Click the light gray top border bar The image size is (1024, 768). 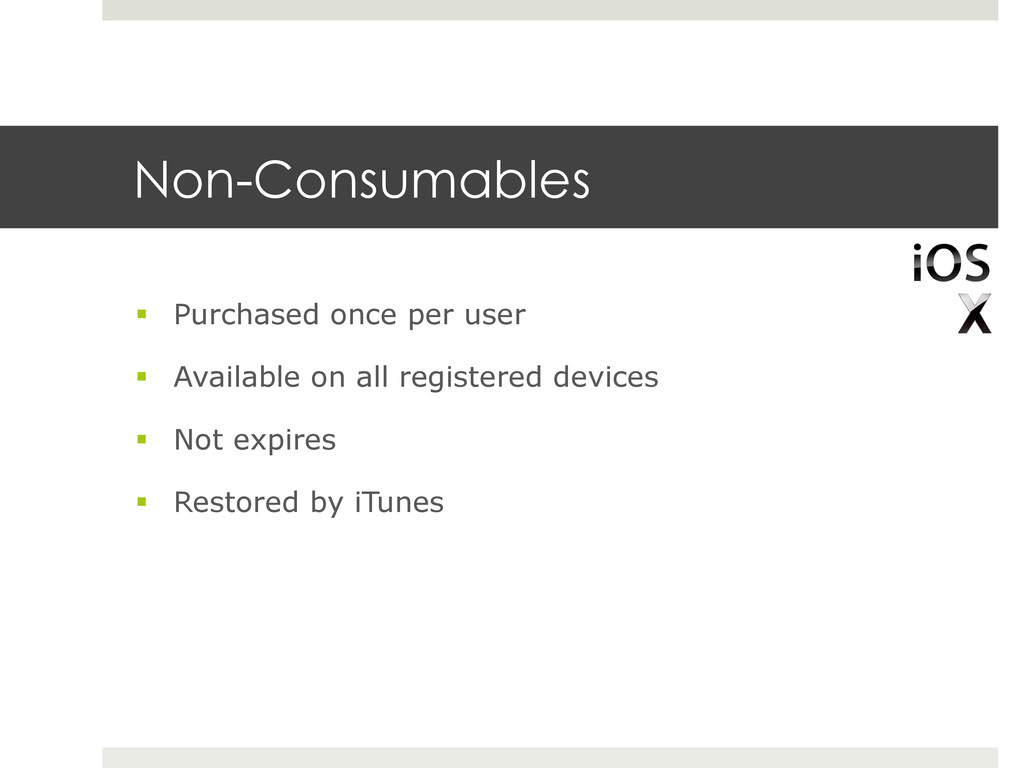point(550,10)
